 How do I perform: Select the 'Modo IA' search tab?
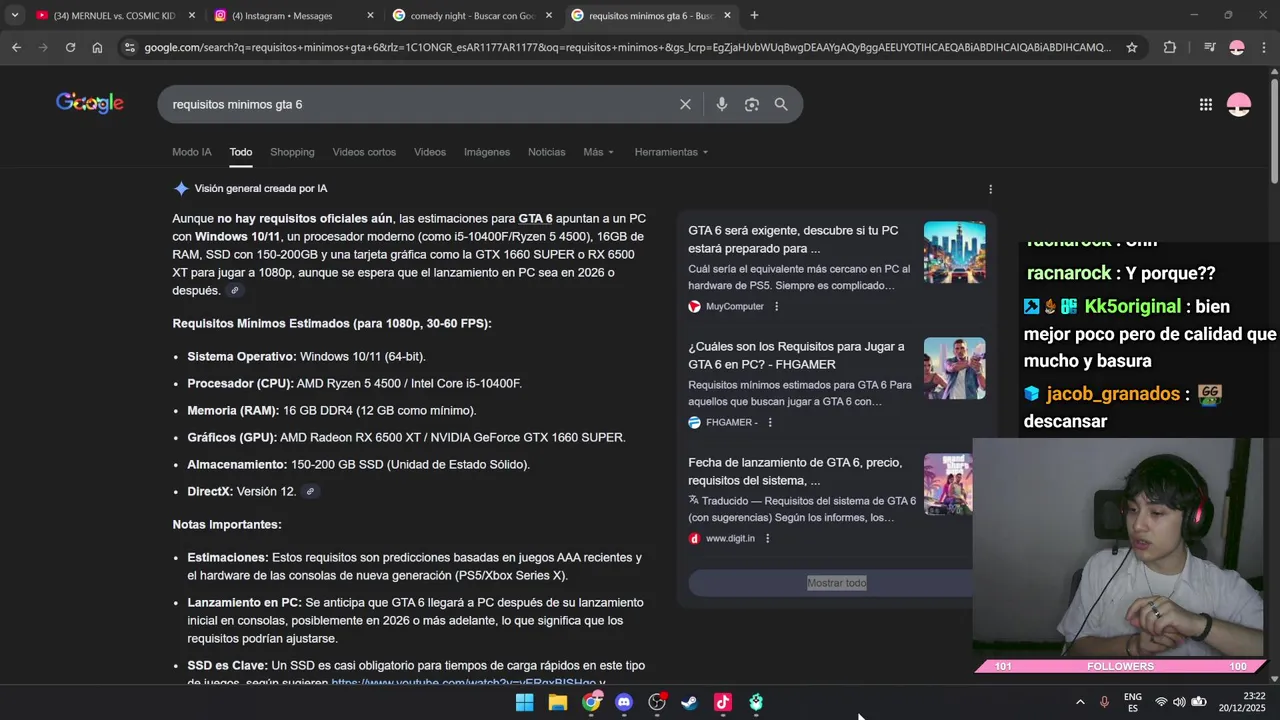coord(192,152)
